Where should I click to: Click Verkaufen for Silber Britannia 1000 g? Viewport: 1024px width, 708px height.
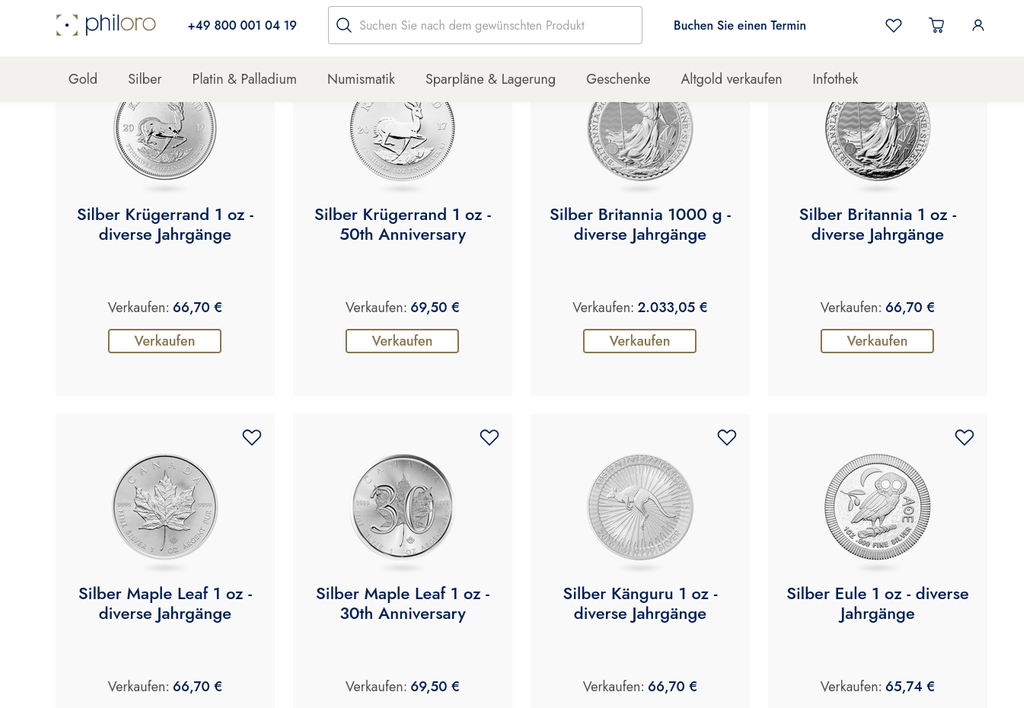(640, 341)
